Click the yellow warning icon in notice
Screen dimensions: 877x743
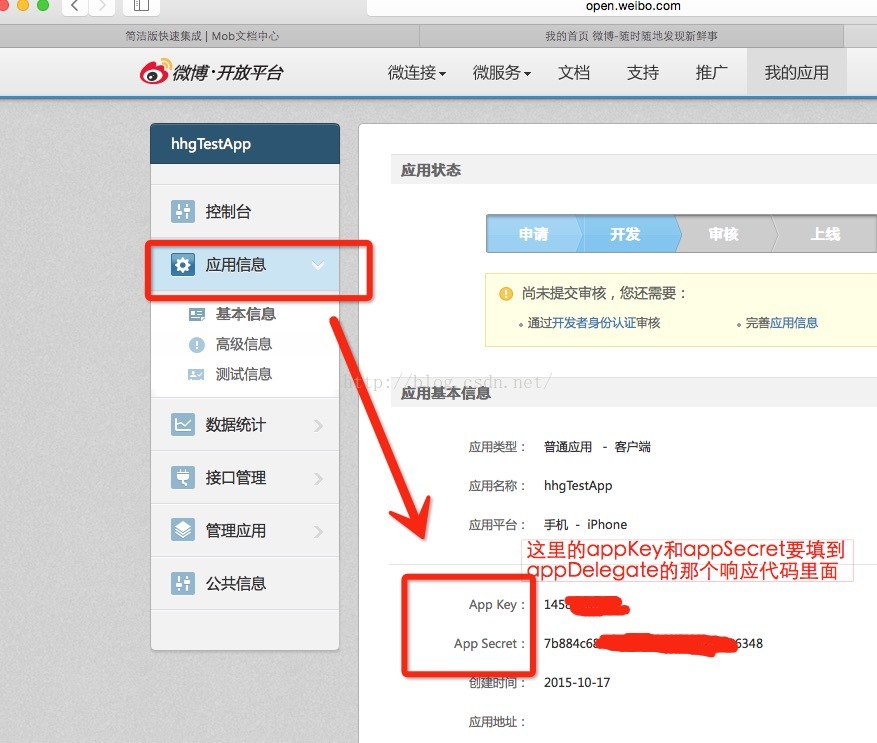[x=506, y=293]
